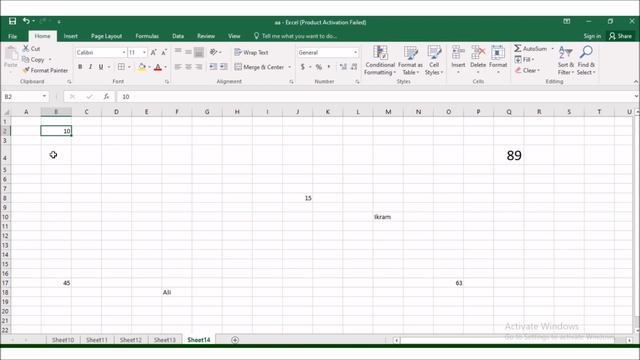
Task: Open the font name Calibri dropdown
Action: (x=124, y=52)
